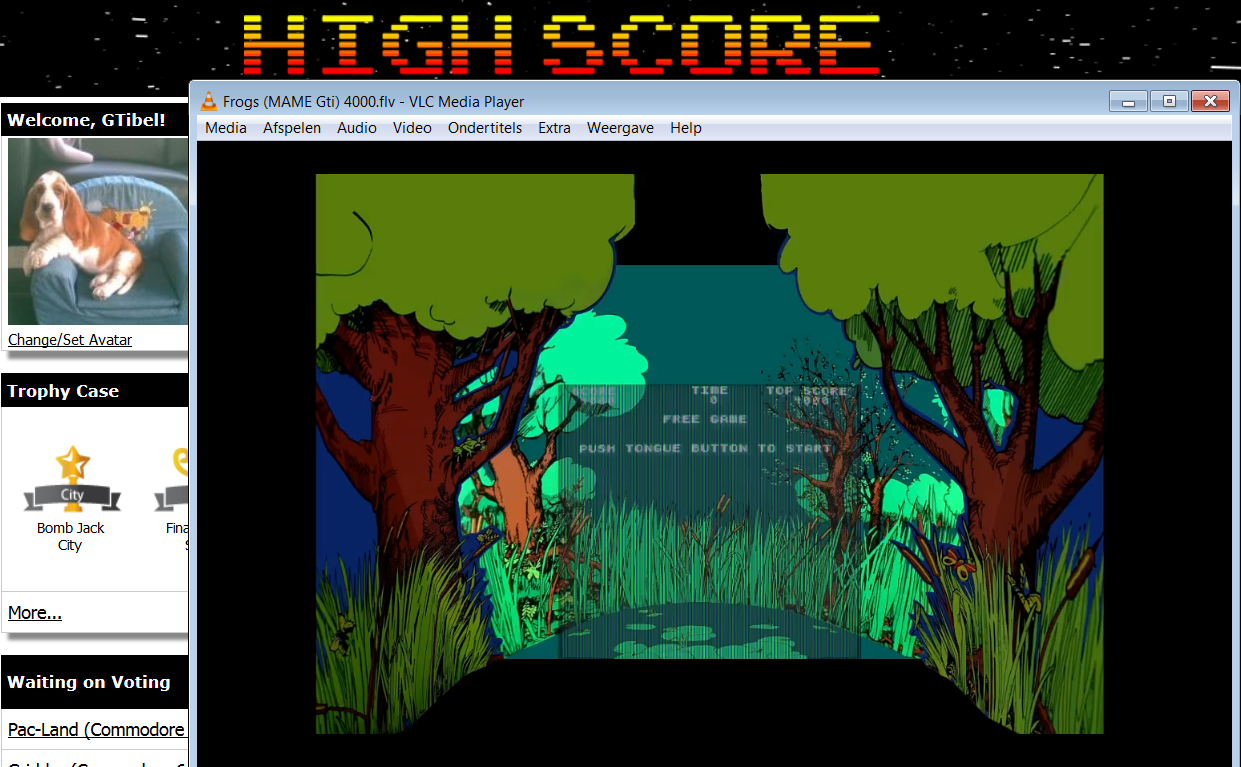Click the Bomb Jack City trophy icon
Screen dimensions: 1241x767
[x=72, y=479]
